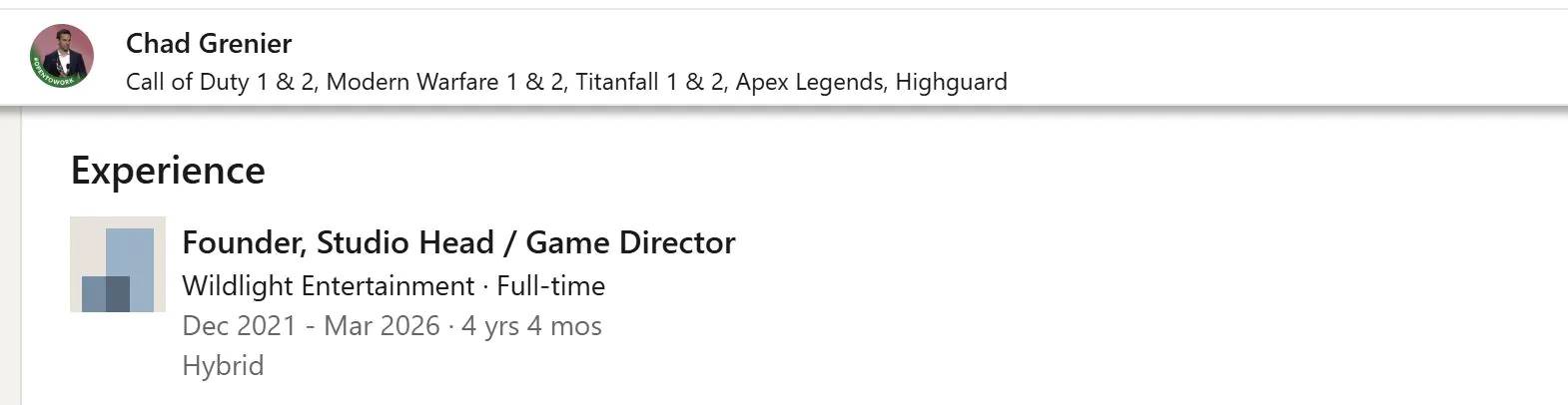This screenshot has height=405, width=1568.
Task: Click the 4 yrs 4 mos duration
Action: click(x=531, y=326)
